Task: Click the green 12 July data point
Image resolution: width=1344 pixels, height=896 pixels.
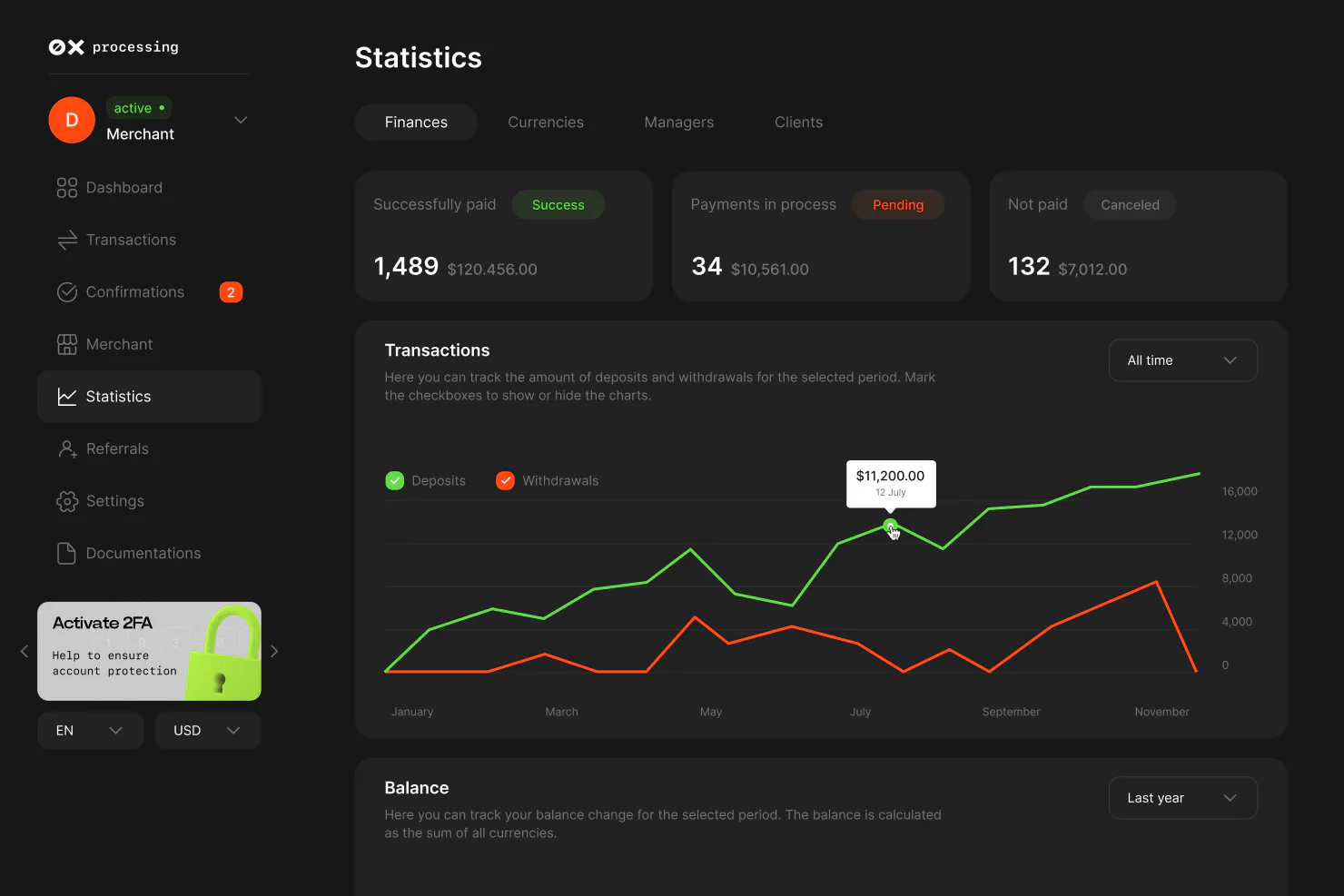Action: click(890, 526)
